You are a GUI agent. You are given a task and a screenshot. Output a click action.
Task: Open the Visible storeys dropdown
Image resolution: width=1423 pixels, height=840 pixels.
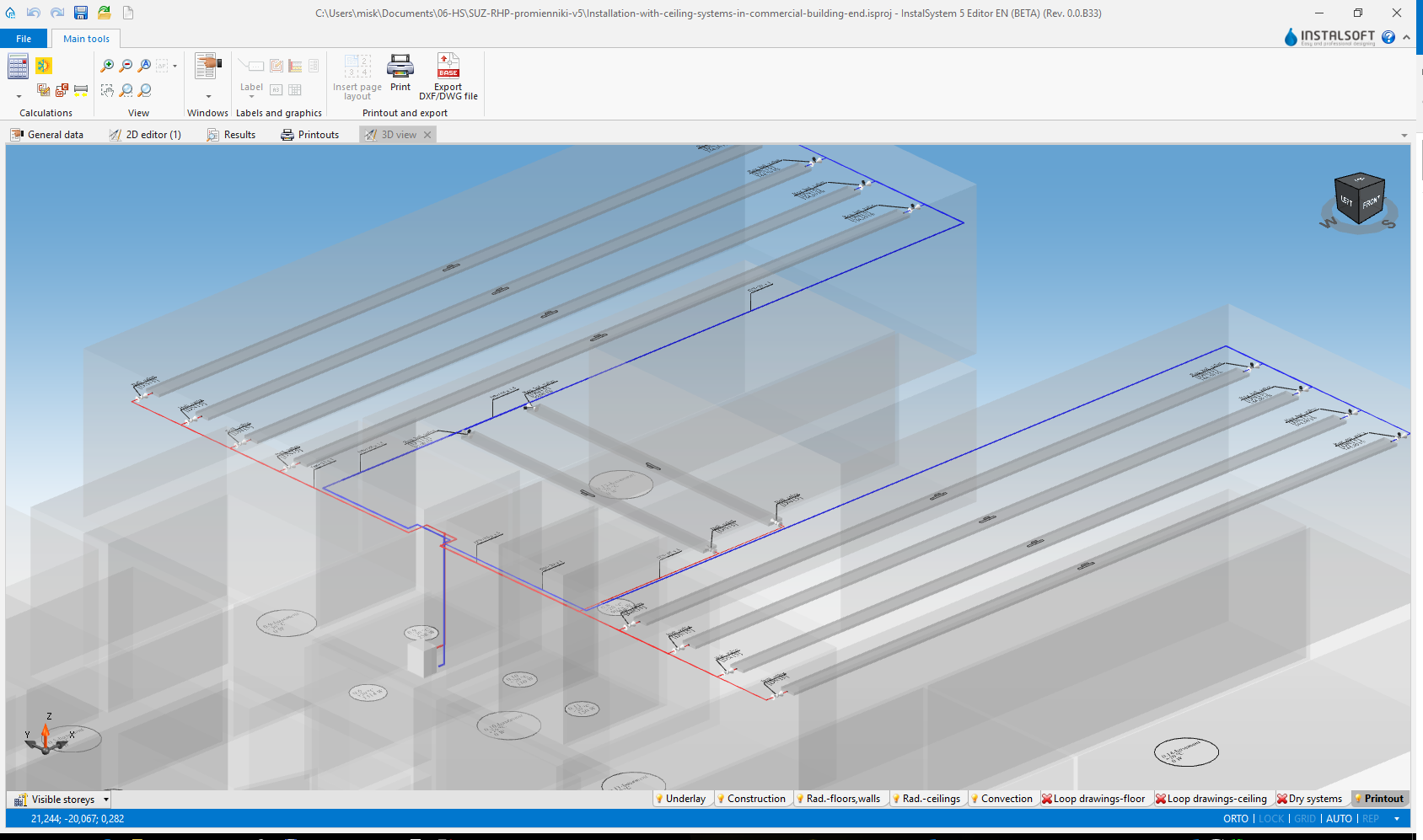106,800
